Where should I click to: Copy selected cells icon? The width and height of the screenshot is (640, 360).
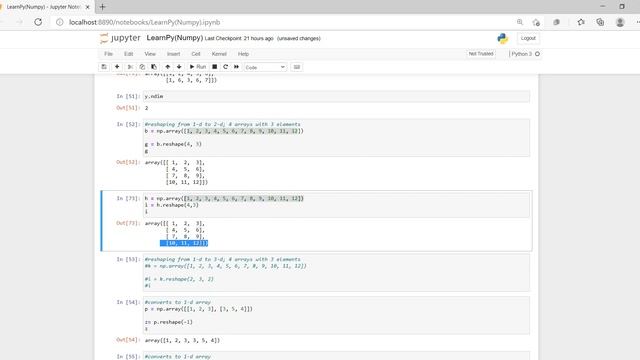pyautogui.click(x=142, y=67)
